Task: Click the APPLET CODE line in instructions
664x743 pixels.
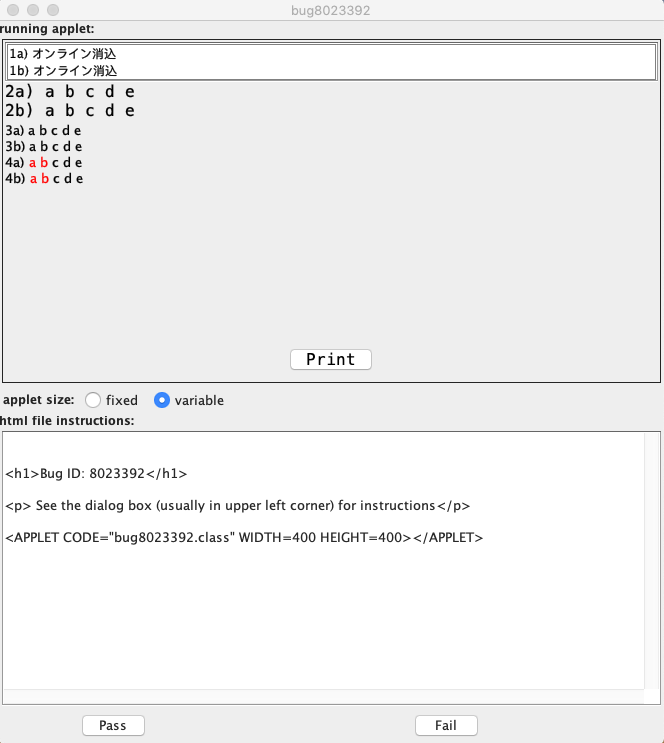Action: tap(244, 537)
